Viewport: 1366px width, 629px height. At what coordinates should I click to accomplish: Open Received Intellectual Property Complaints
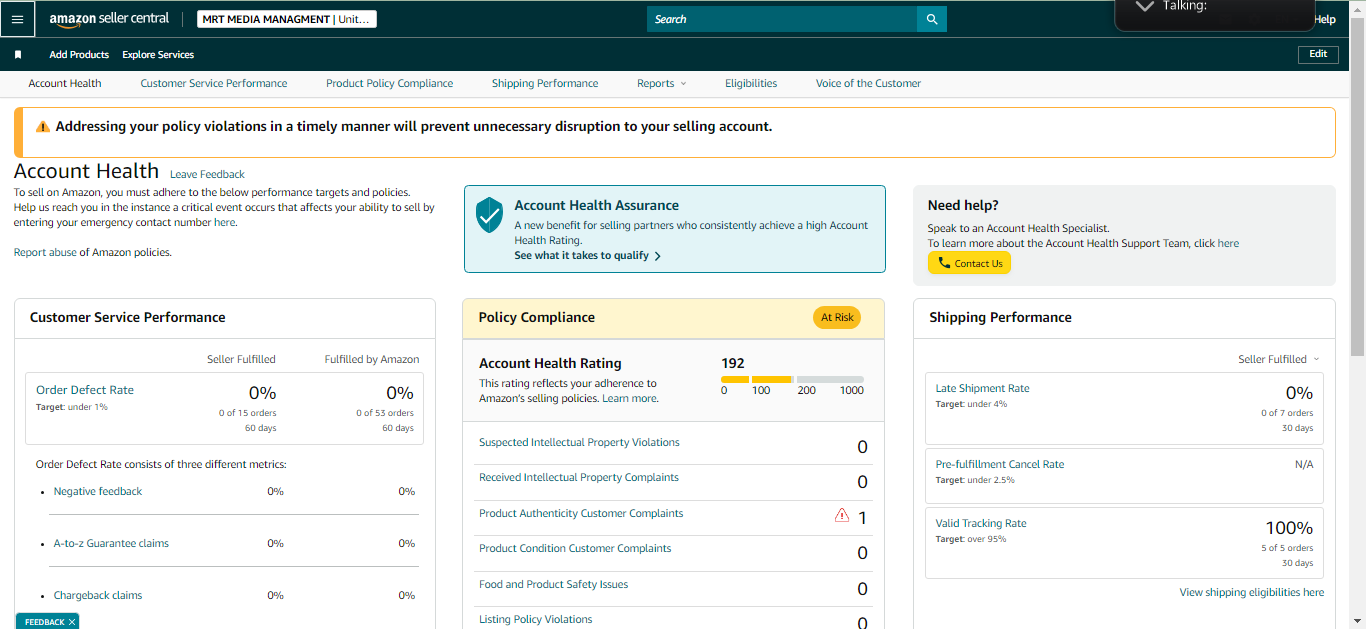(579, 477)
